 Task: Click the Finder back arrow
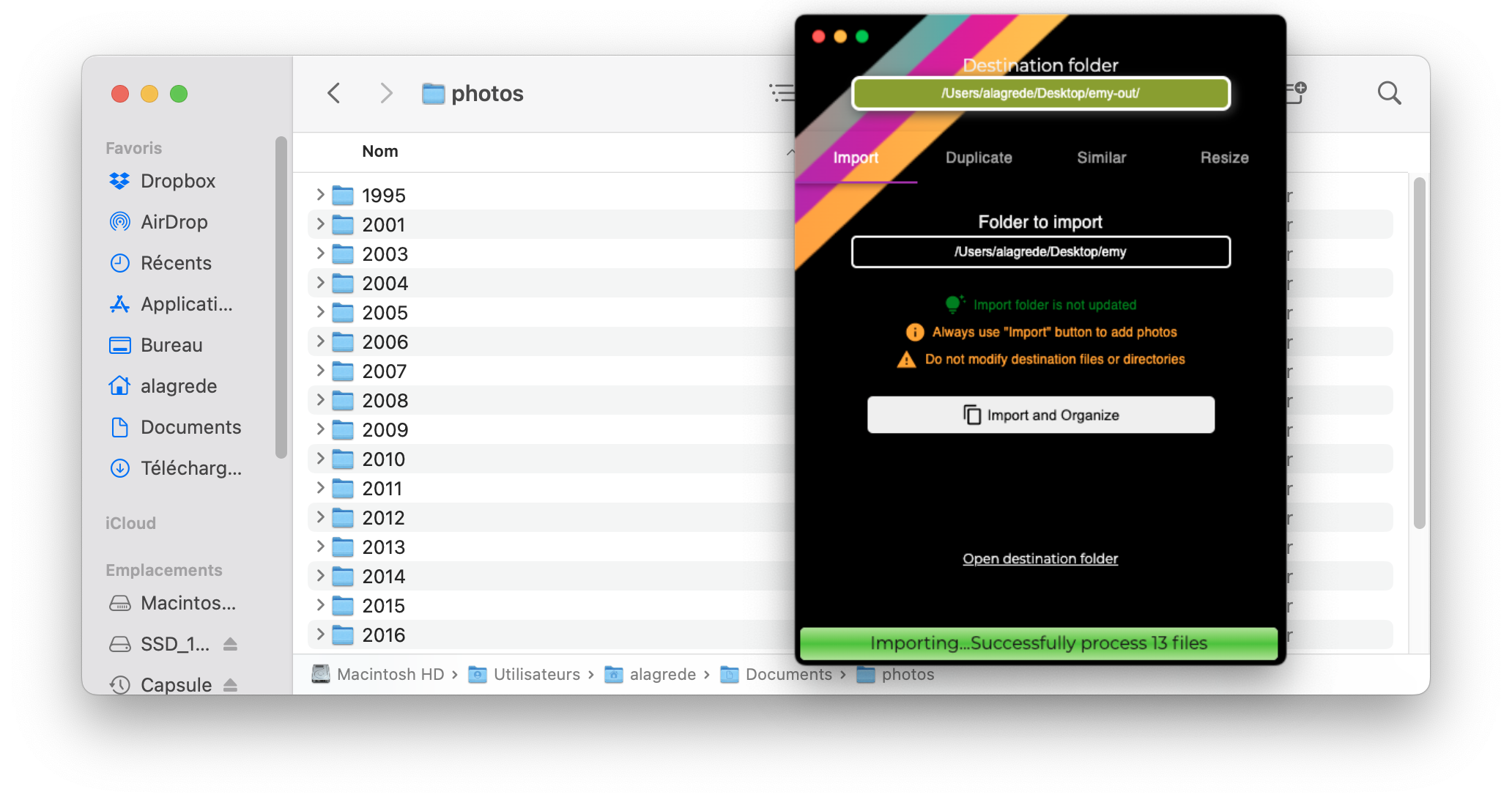point(334,93)
